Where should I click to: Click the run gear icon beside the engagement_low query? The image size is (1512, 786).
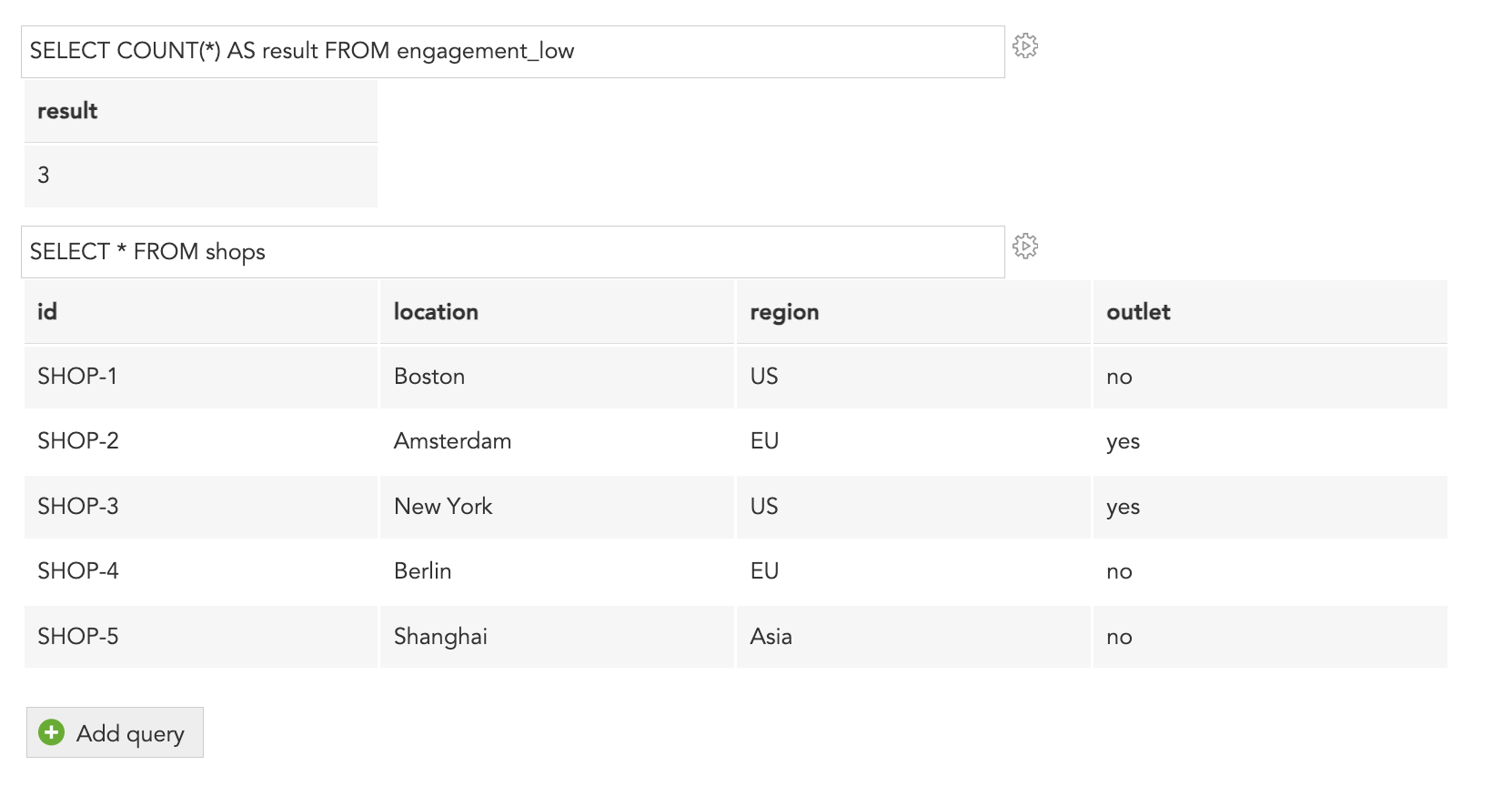coord(1025,45)
